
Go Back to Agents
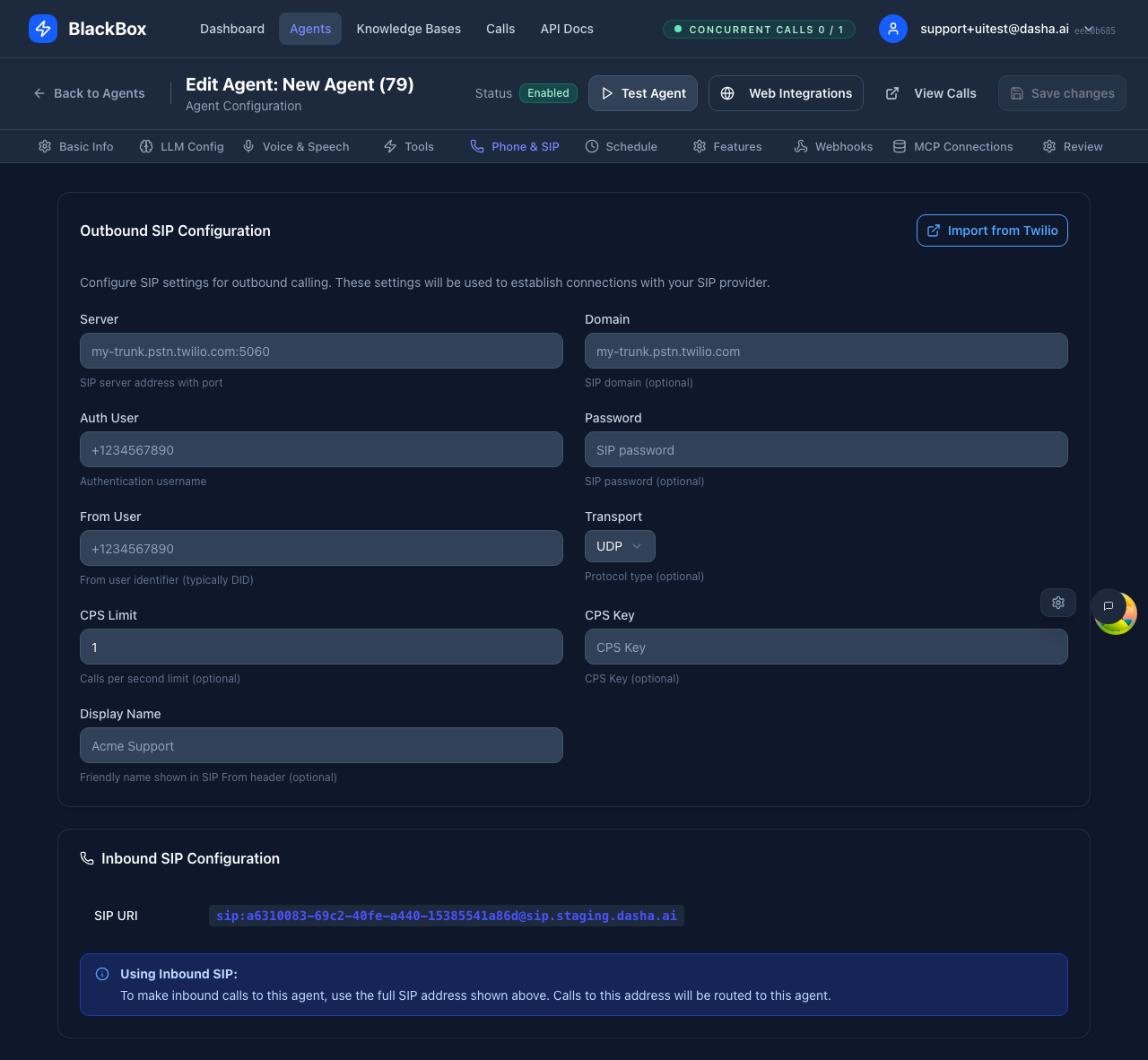89,93
